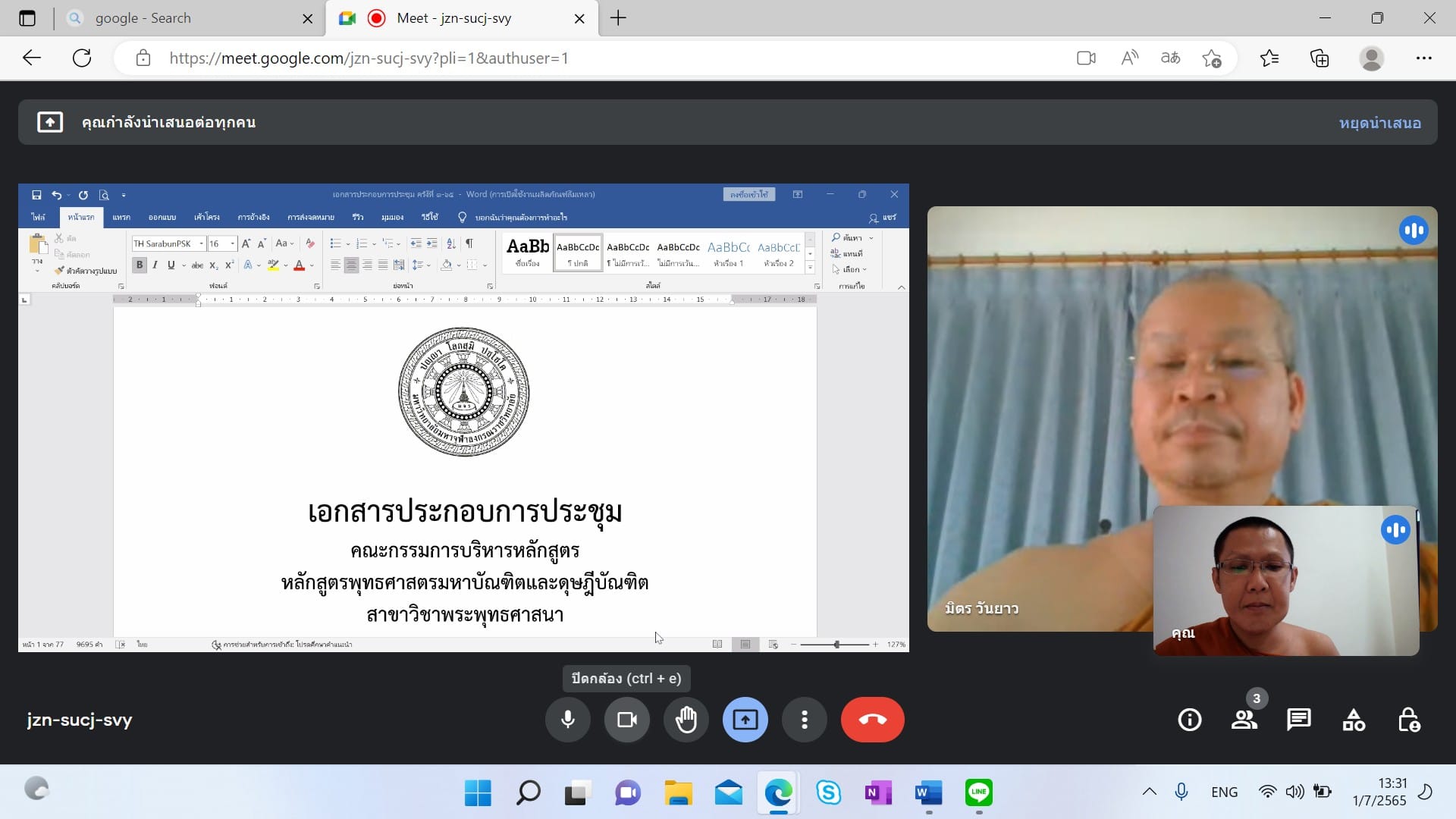Align text left in Word
This screenshot has height=819, width=1456.
click(x=335, y=265)
